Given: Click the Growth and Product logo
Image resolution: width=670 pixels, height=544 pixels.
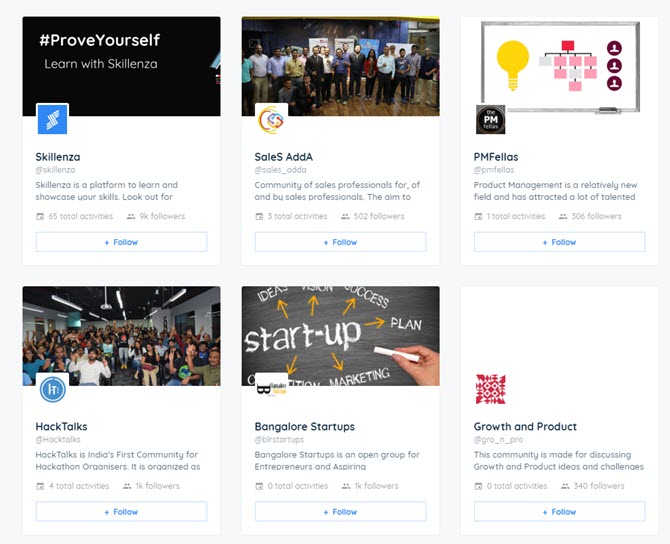Looking at the screenshot, I should 490,389.
